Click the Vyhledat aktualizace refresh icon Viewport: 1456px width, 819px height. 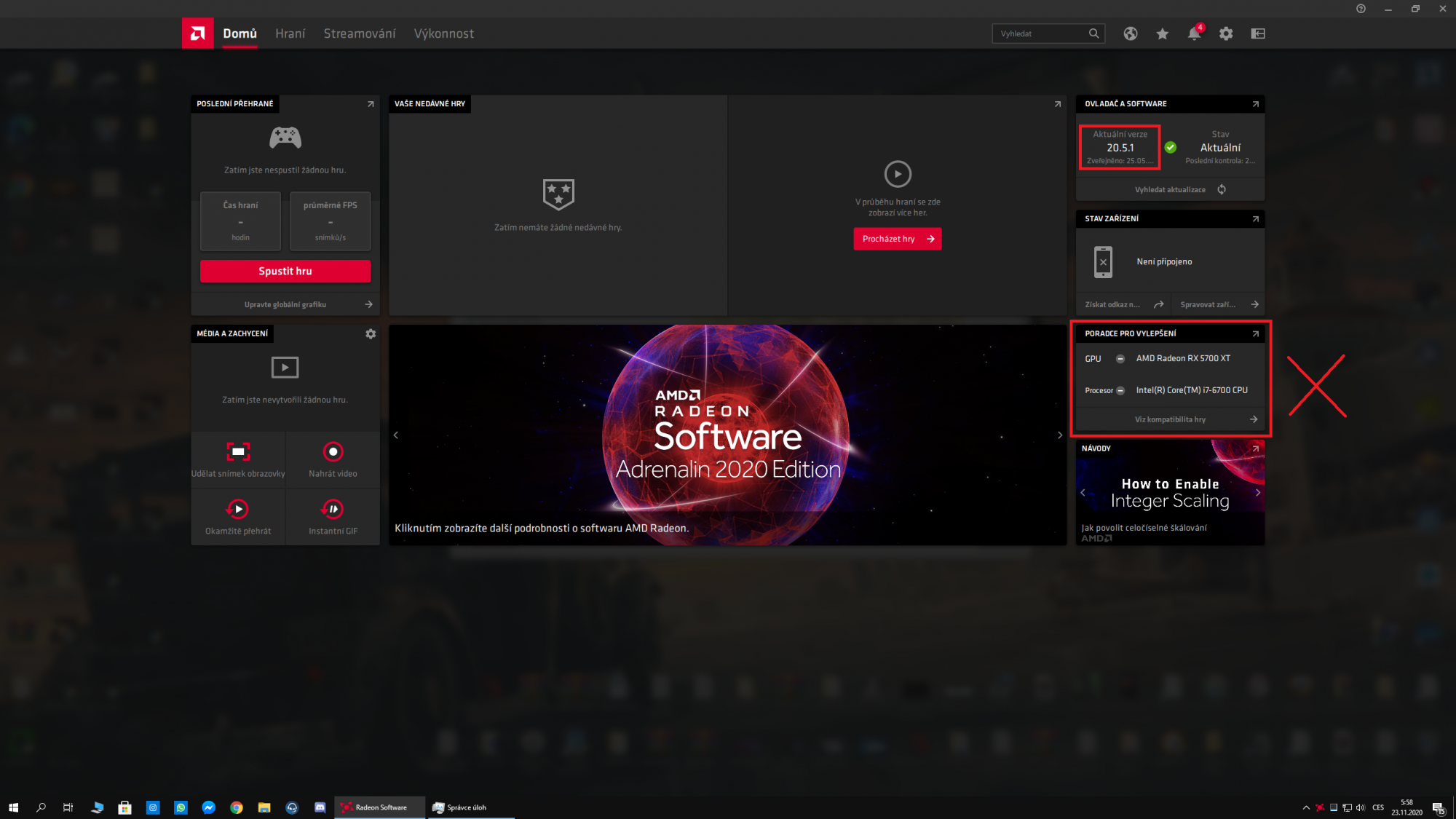click(x=1222, y=189)
